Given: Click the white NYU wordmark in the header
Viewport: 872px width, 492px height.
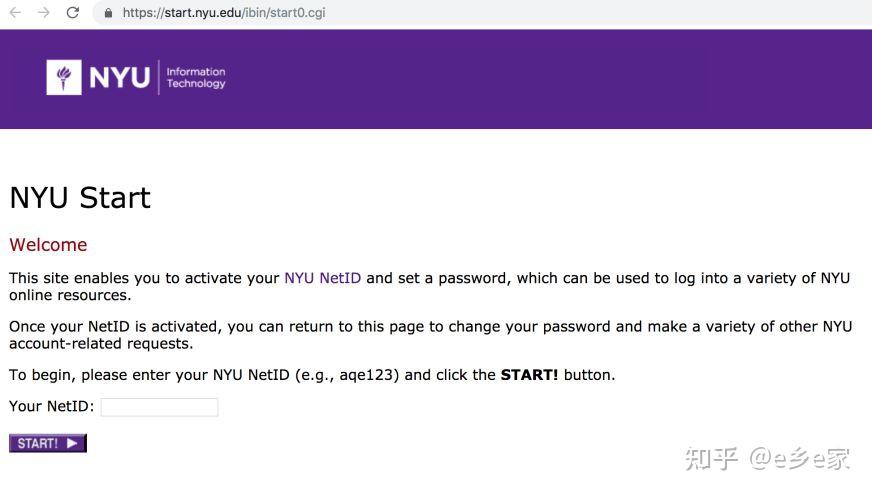Looking at the screenshot, I should [x=119, y=77].
